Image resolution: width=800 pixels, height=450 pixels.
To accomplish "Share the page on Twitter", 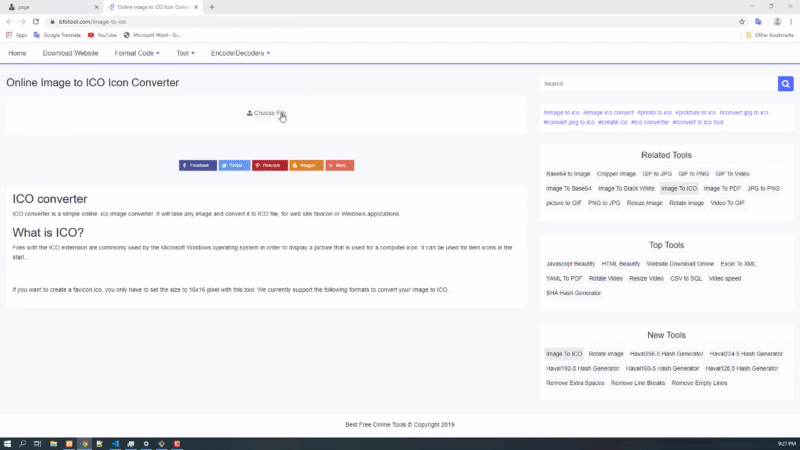I will click(x=234, y=165).
